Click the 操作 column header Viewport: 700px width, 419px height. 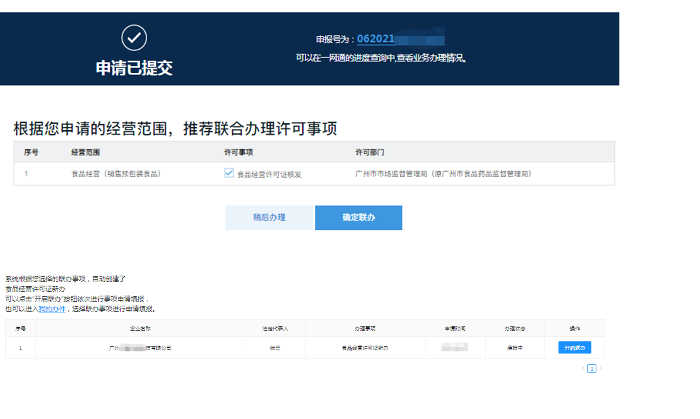click(574, 328)
